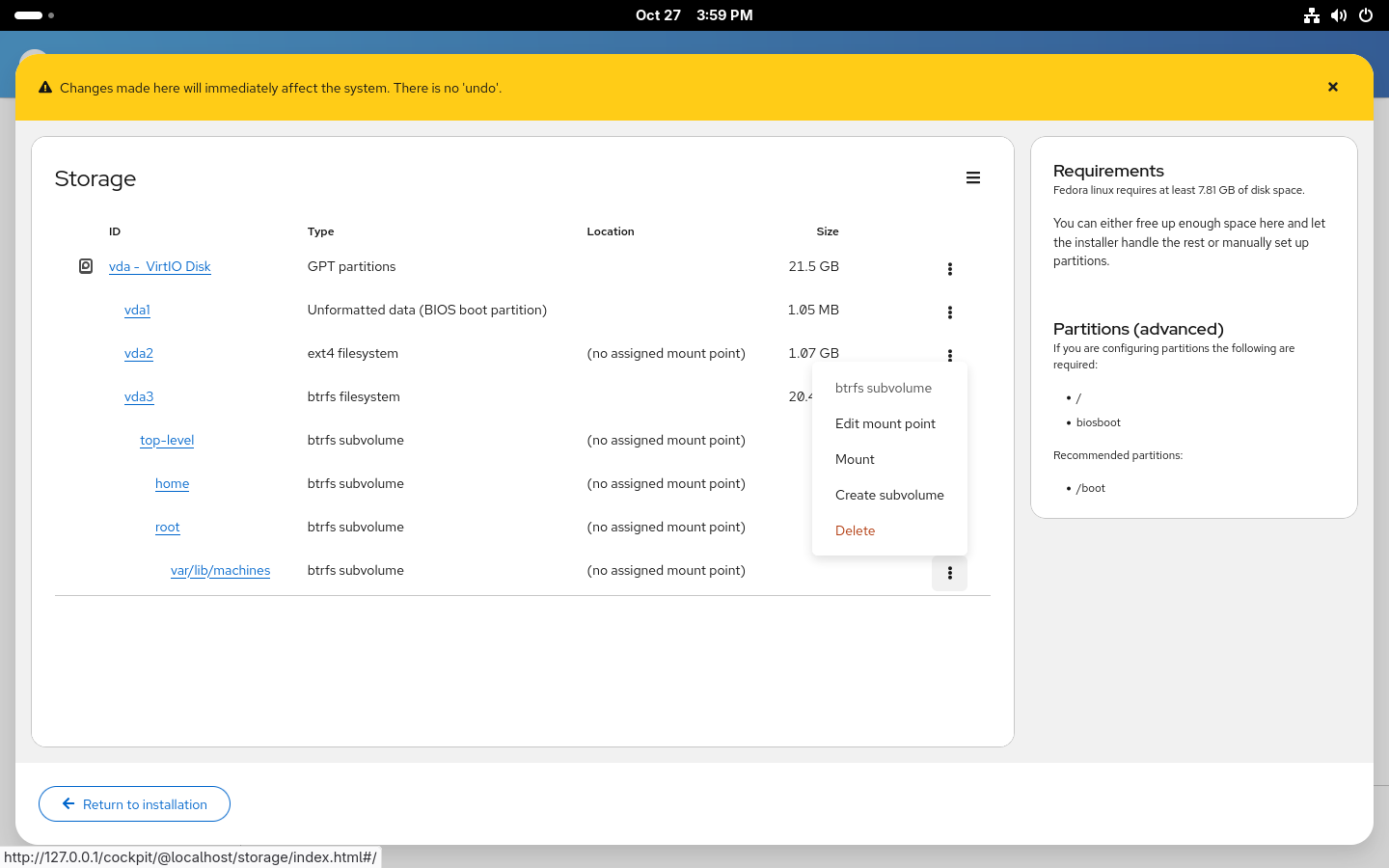
Task: Click the Requirements heading
Action: (x=1109, y=171)
